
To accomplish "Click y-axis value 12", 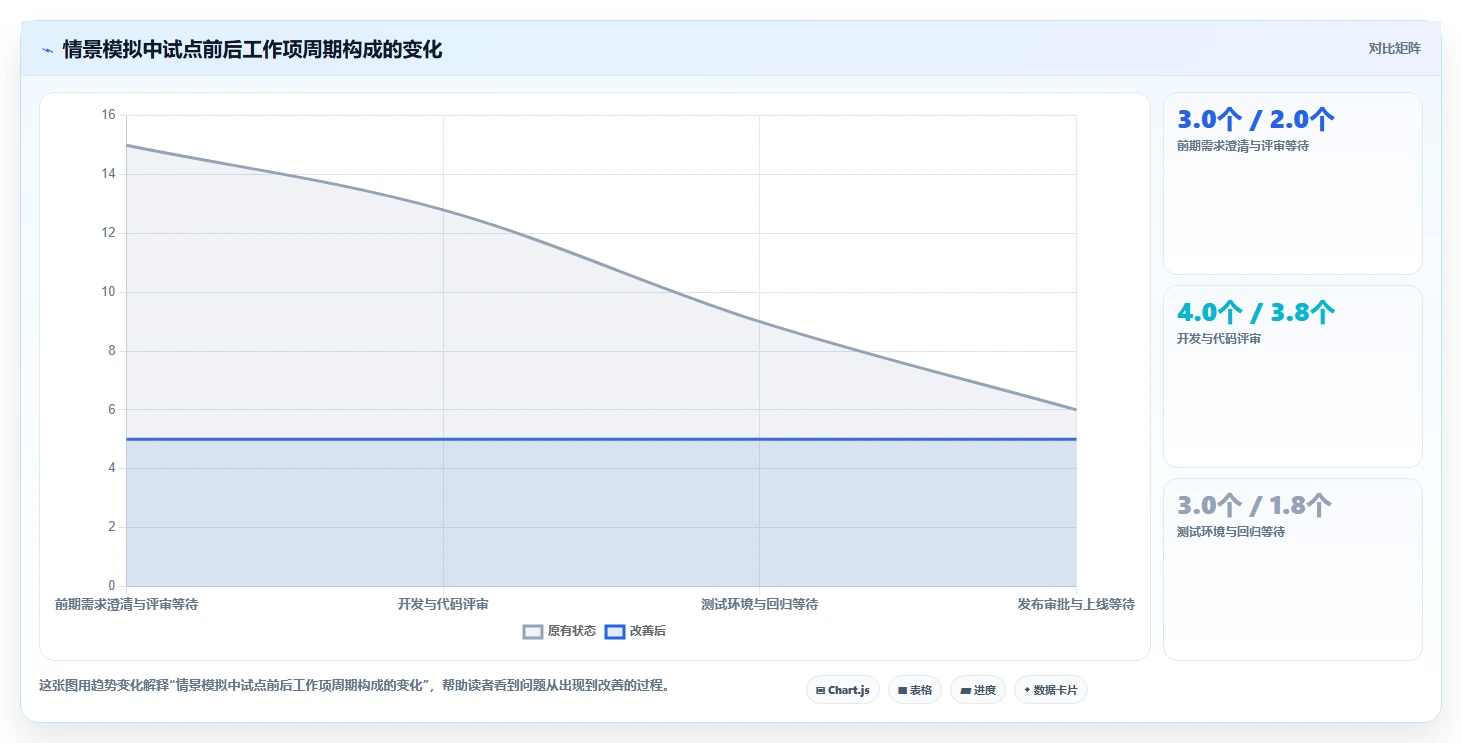I will pos(109,233).
